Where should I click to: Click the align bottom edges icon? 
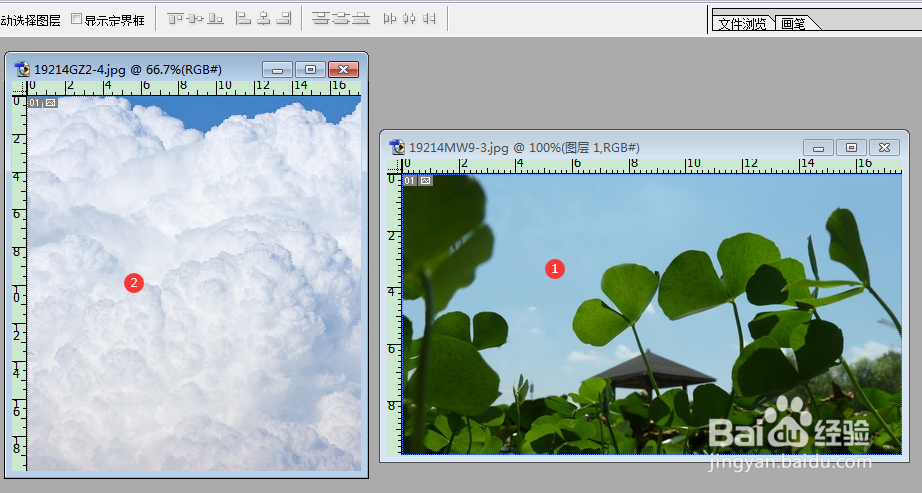(216, 19)
